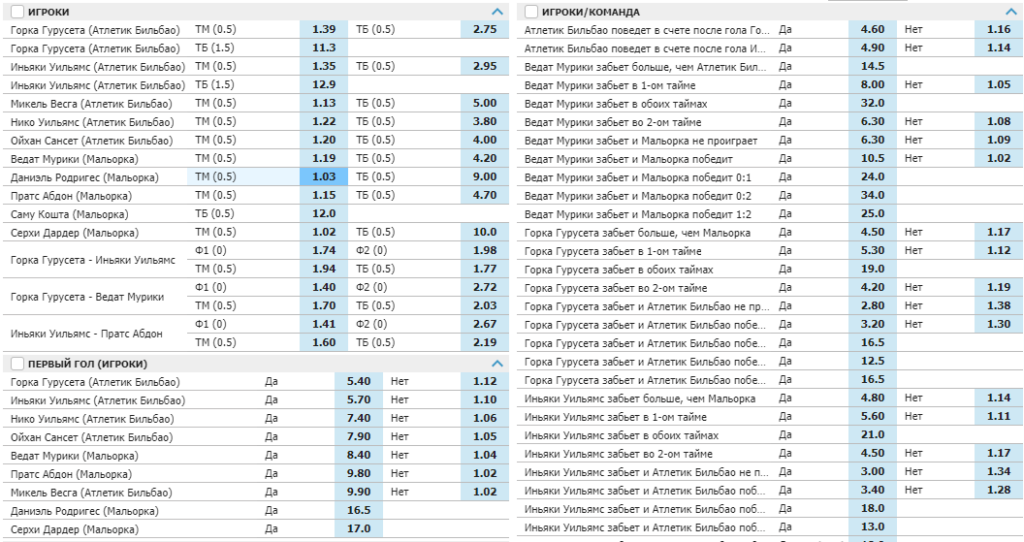The height and width of the screenshot is (542, 1024).
Task: Choose 5.00 for Микель Весга ТБ (0.5)
Action: (485, 103)
